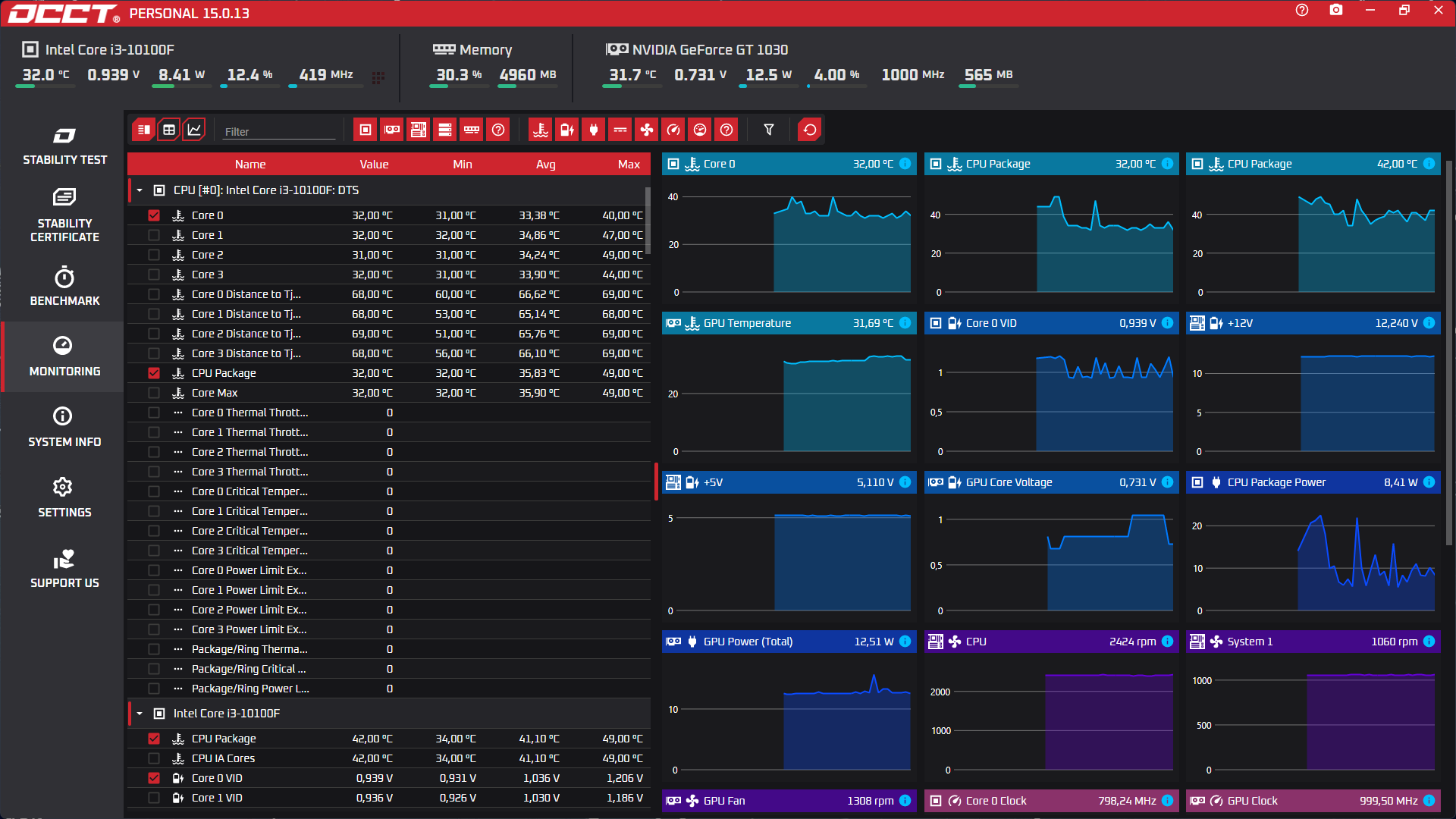Enable the Core 1 temperature checkbox
The width and height of the screenshot is (1456, 819).
pos(154,235)
